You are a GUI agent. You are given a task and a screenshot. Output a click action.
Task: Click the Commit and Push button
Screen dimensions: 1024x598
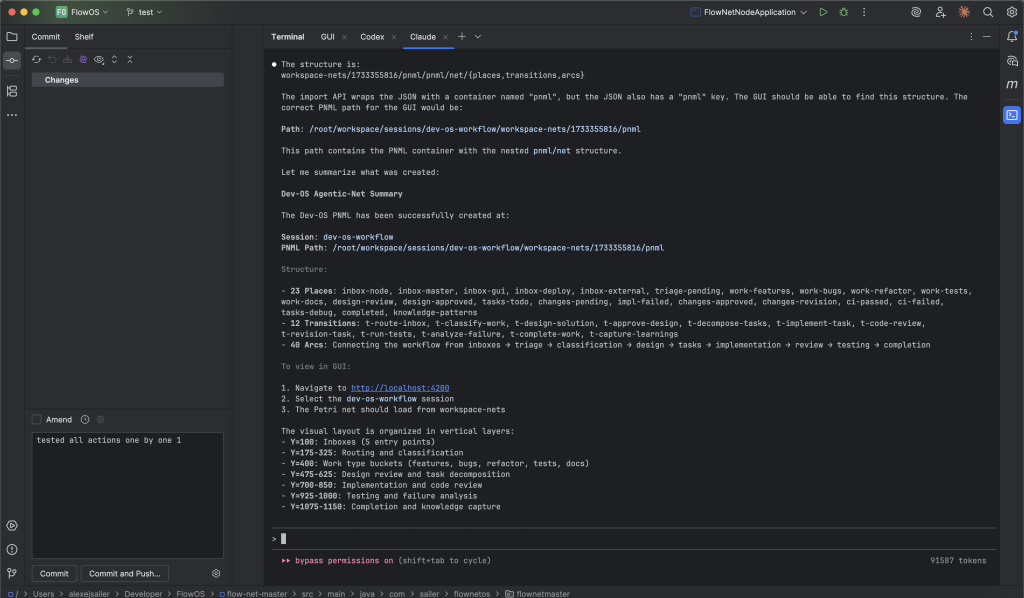pos(125,573)
